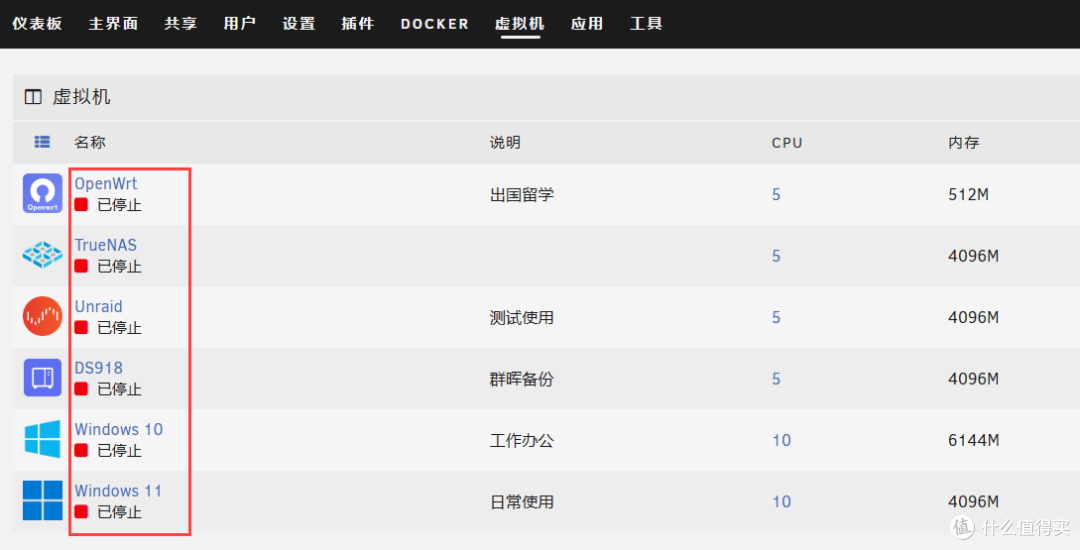1080x550 pixels.
Task: Click the 工作办公 description
Action: point(521,441)
